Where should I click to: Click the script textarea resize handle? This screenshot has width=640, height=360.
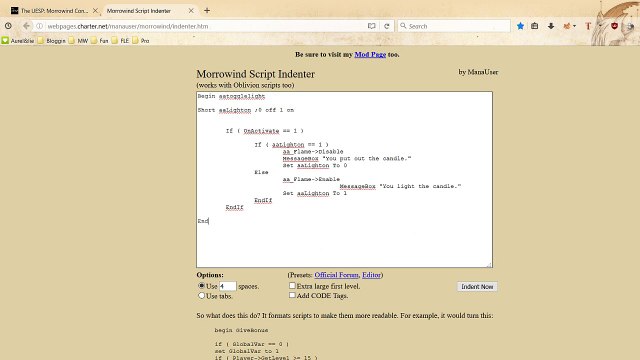click(489, 265)
